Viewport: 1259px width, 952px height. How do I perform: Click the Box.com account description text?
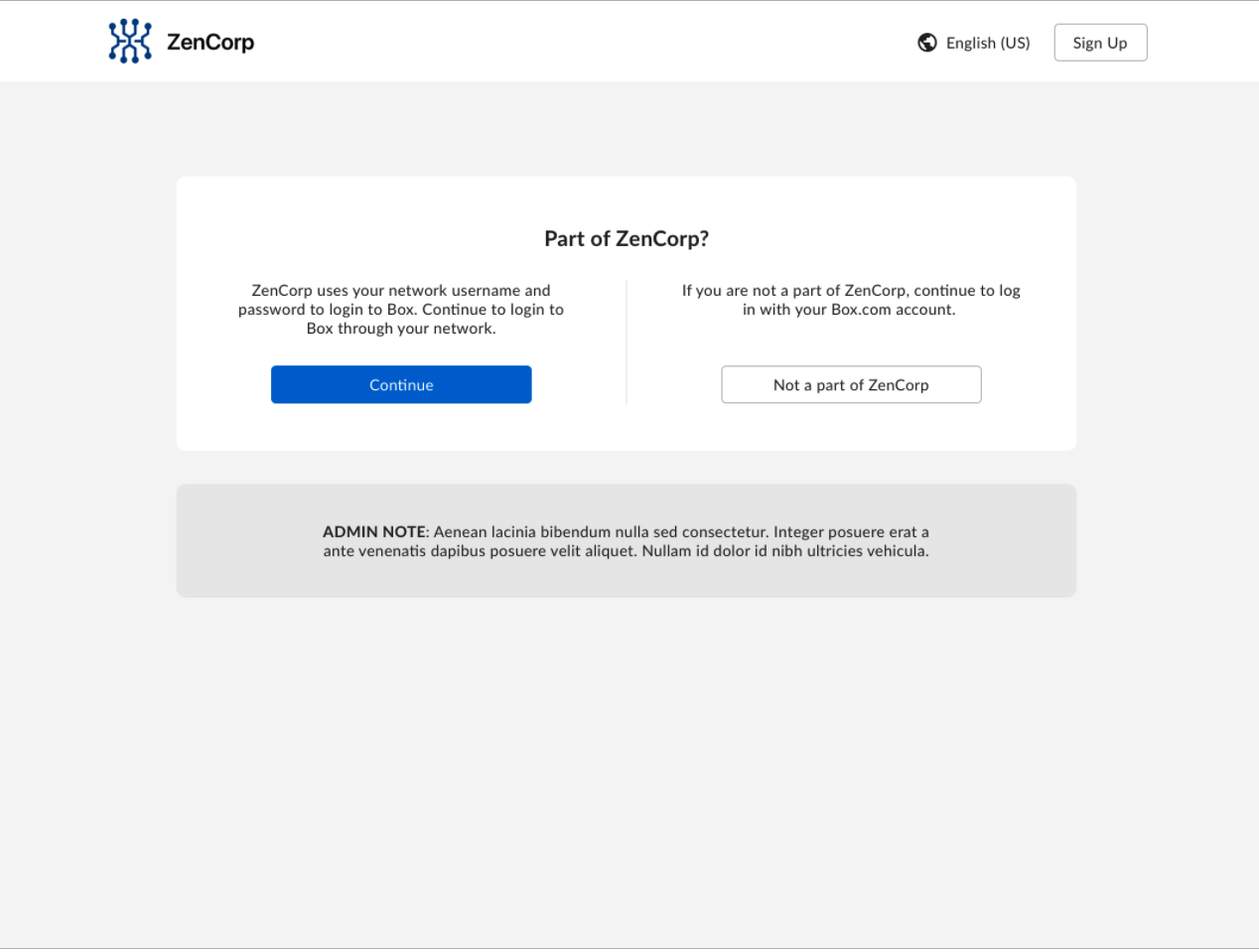coord(850,300)
